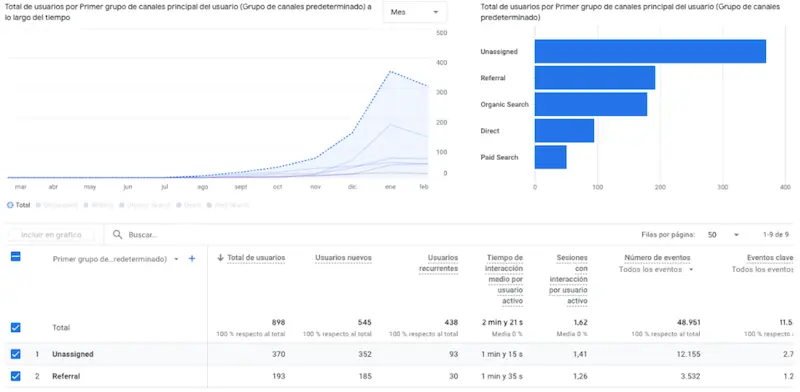Click the Organic Search bar in the bar chart
800x392 pixels.
591,104
